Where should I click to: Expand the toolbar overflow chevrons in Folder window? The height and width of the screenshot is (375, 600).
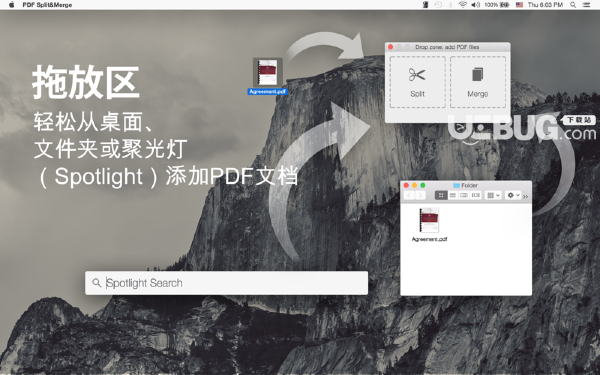(525, 196)
